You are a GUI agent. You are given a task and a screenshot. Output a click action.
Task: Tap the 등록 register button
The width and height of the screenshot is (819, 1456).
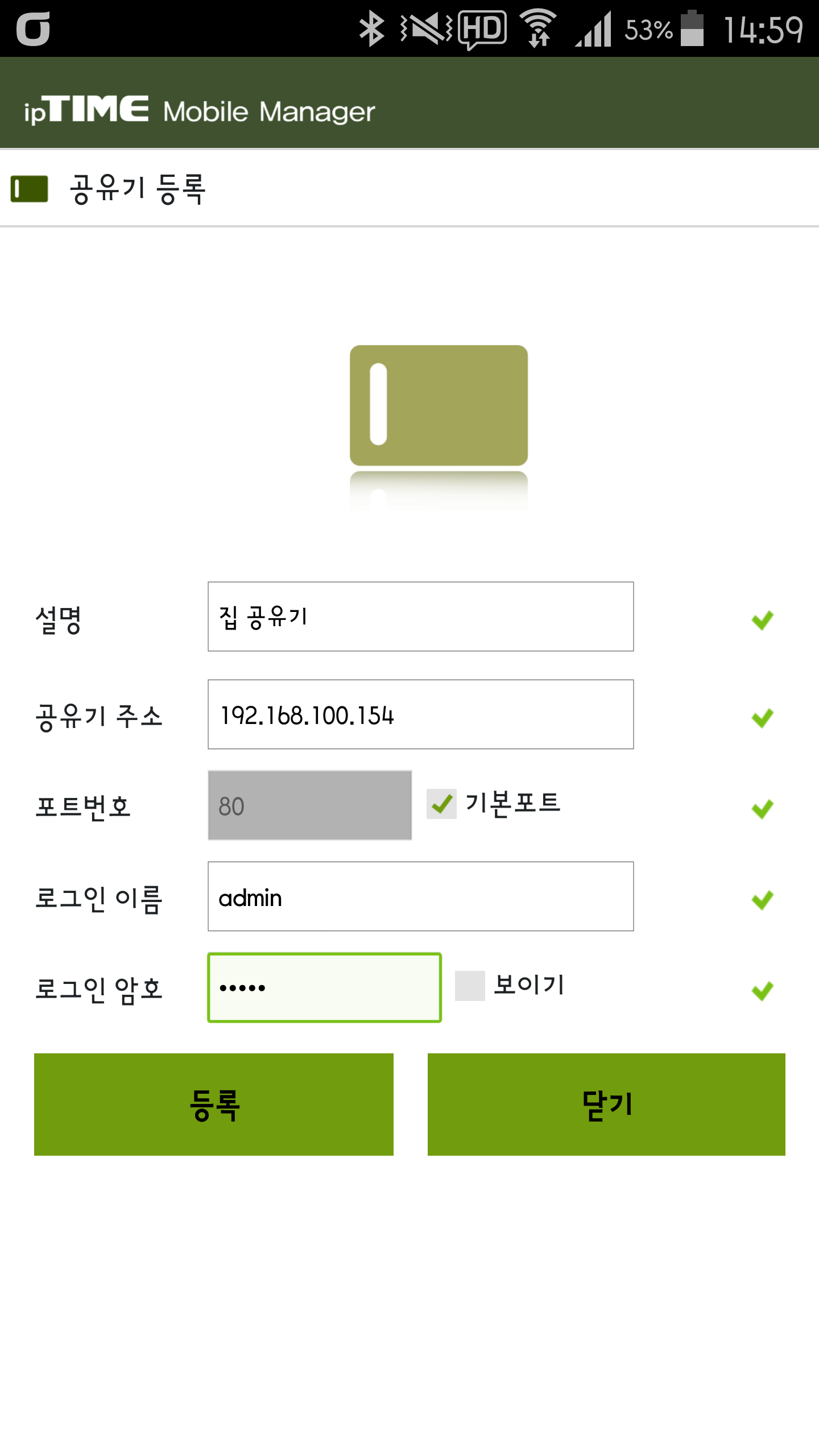(214, 1105)
